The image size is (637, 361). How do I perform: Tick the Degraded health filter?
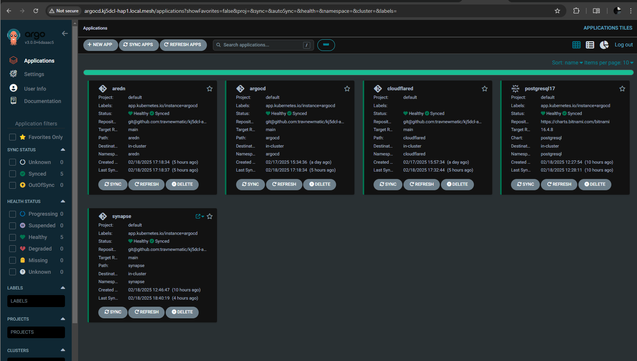point(12,249)
